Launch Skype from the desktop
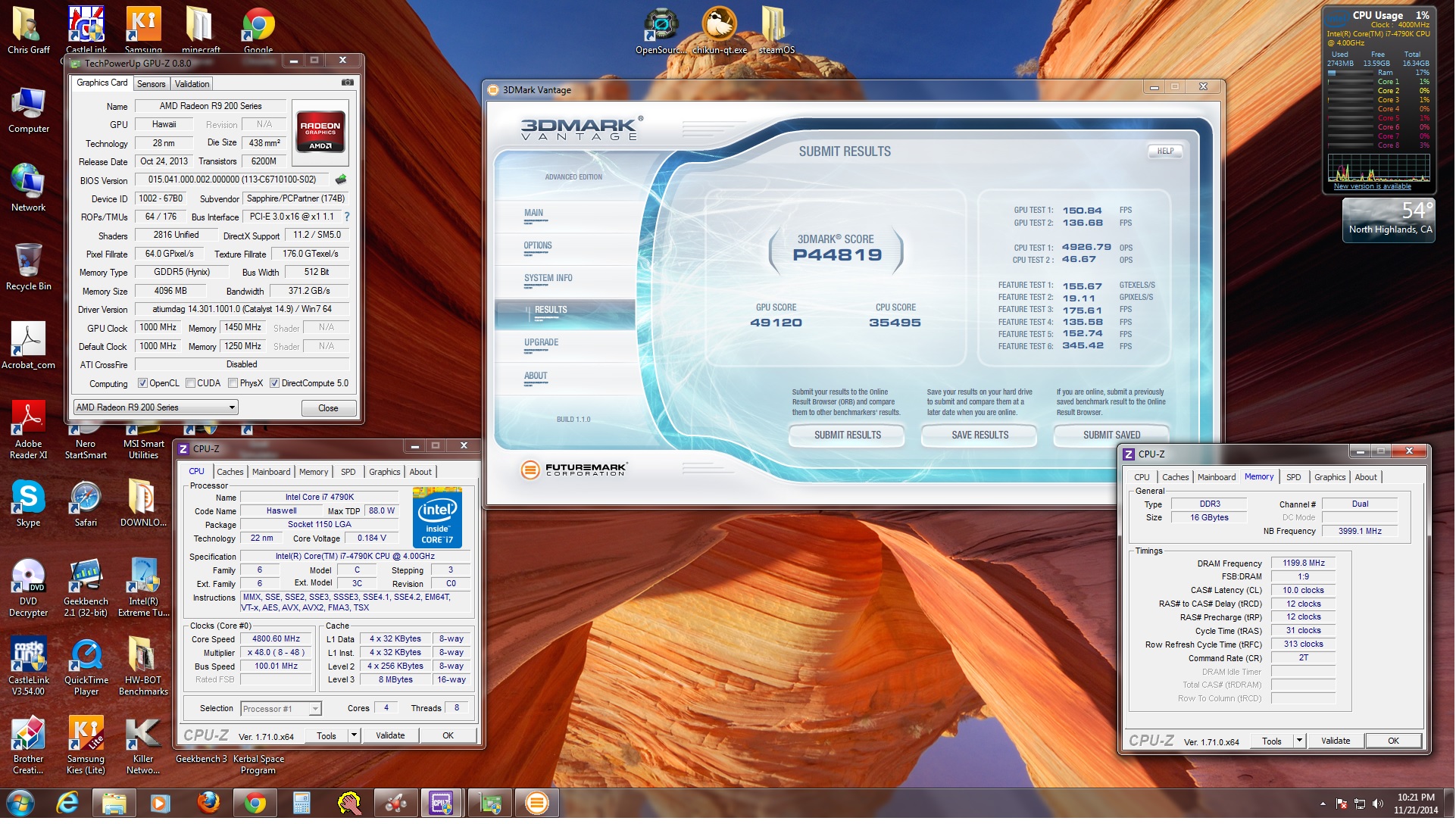Viewport: 1456px width, 824px height. click(29, 504)
